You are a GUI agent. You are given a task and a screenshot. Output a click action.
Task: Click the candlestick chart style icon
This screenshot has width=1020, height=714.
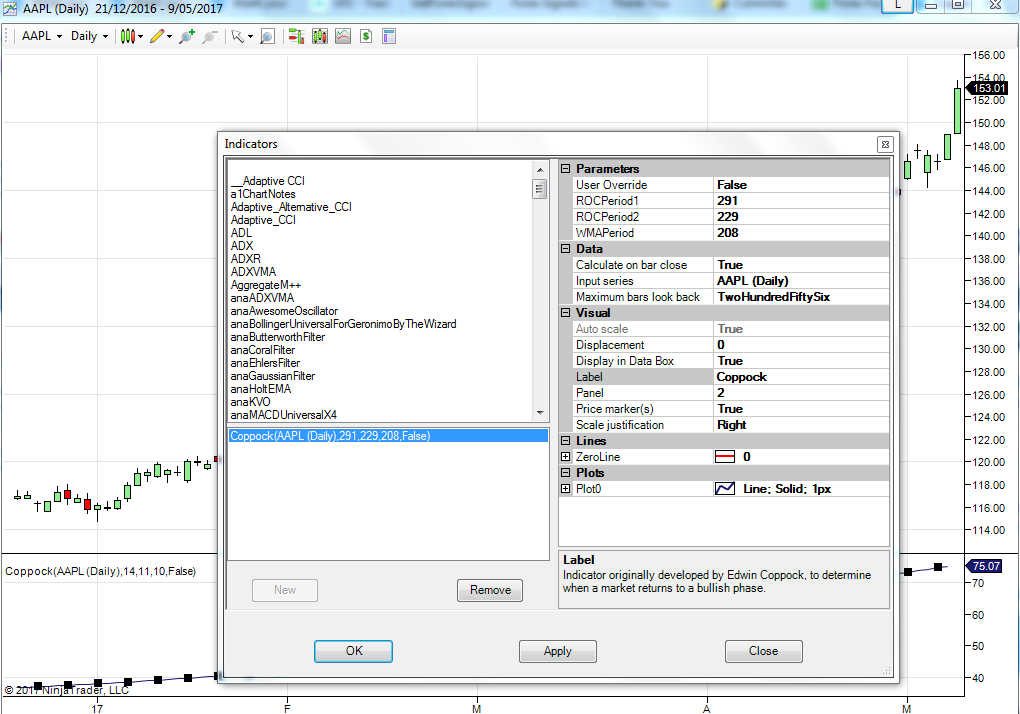128,36
